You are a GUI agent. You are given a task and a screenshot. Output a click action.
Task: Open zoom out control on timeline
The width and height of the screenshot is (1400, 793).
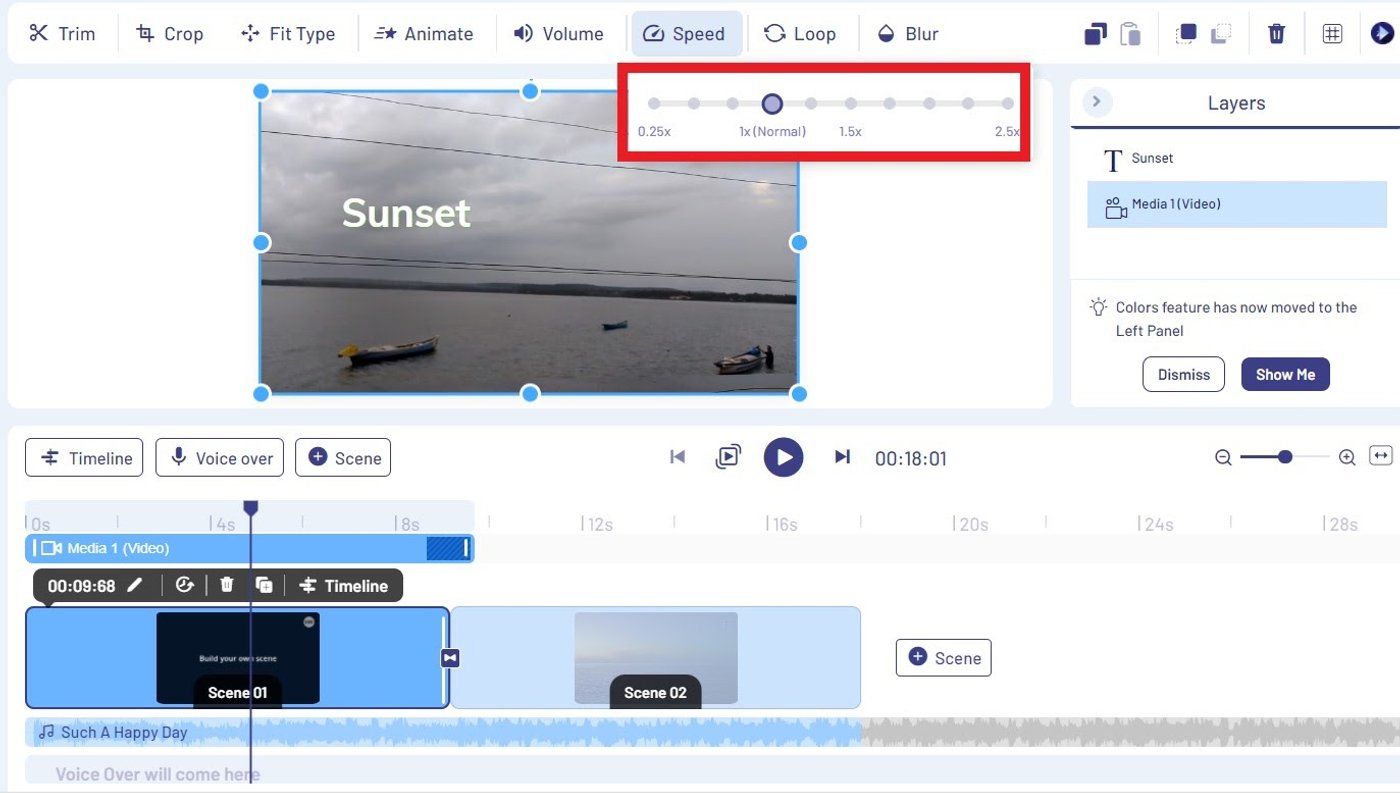pos(1222,457)
